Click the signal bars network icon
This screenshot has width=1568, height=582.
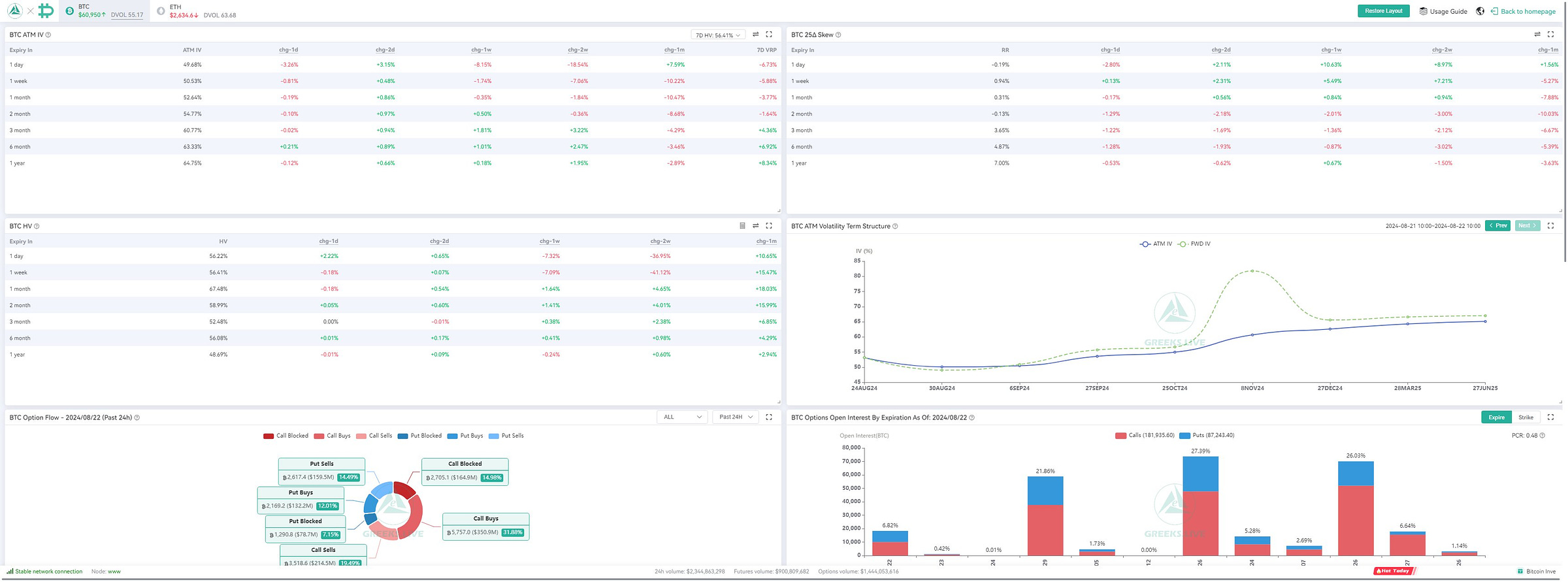(x=10, y=571)
